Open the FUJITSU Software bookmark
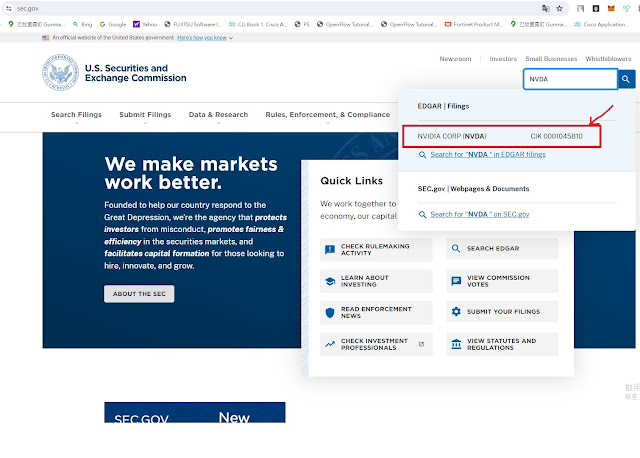This screenshot has height=458, width=640. point(193,24)
